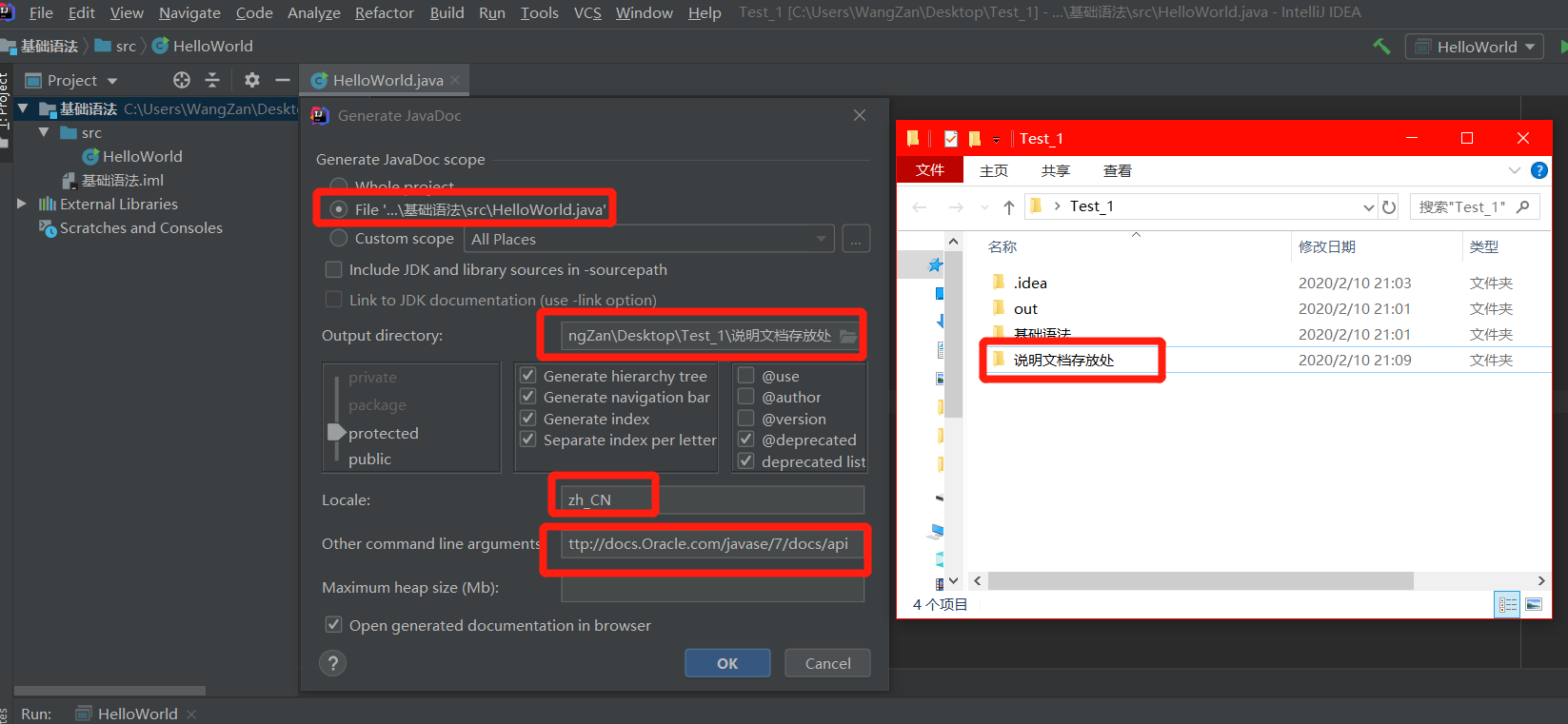
Task: Click the Explorer forward arrow
Action: coord(956,206)
